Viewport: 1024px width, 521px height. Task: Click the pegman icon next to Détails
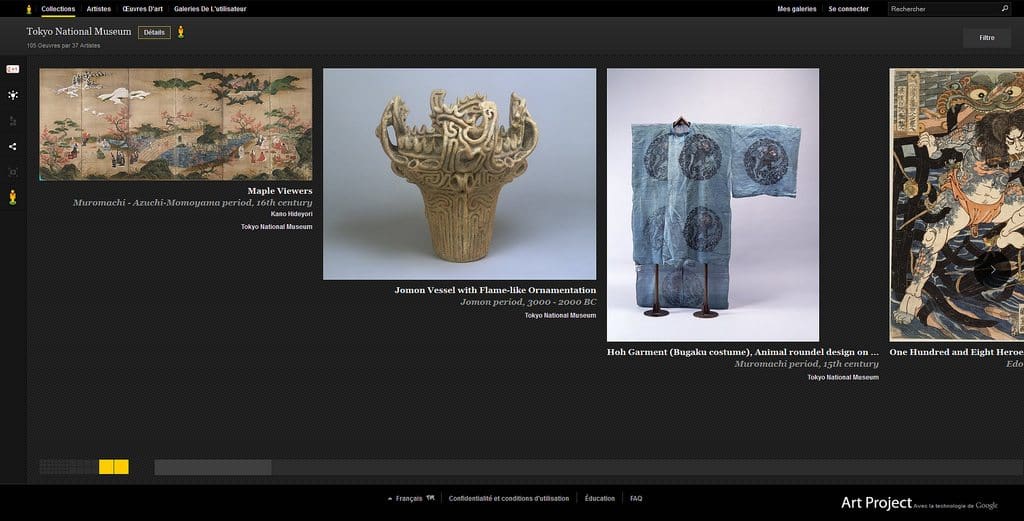click(x=181, y=32)
